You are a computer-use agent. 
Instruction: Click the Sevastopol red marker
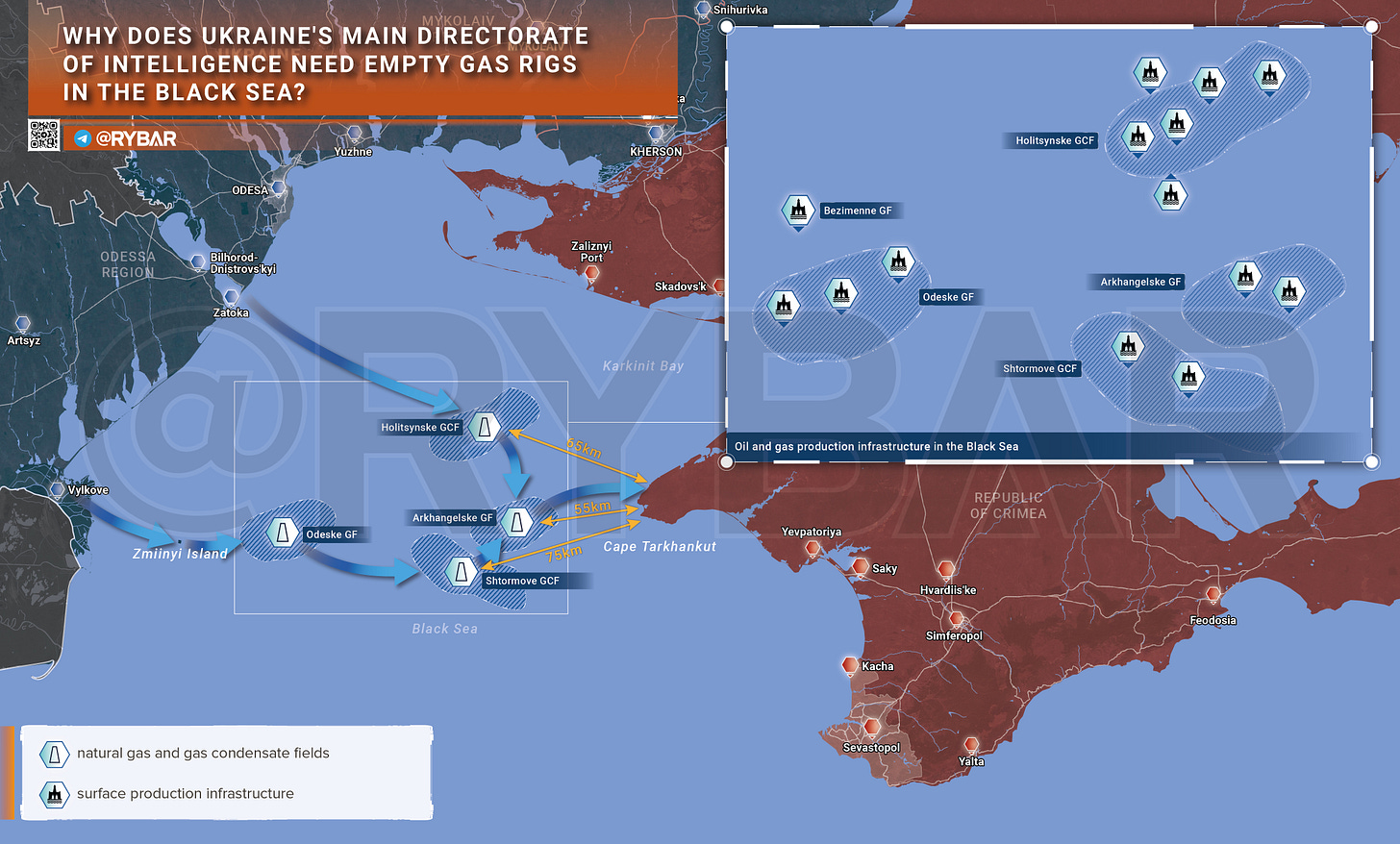[x=872, y=728]
